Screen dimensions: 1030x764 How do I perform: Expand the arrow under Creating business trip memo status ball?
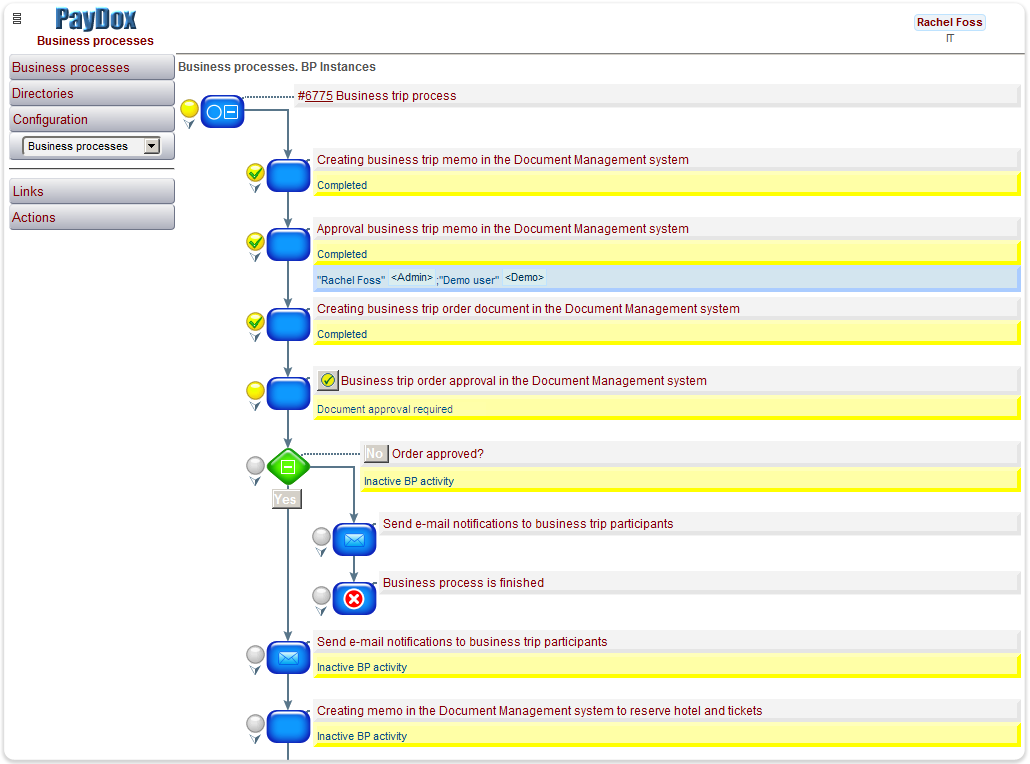tap(255, 188)
